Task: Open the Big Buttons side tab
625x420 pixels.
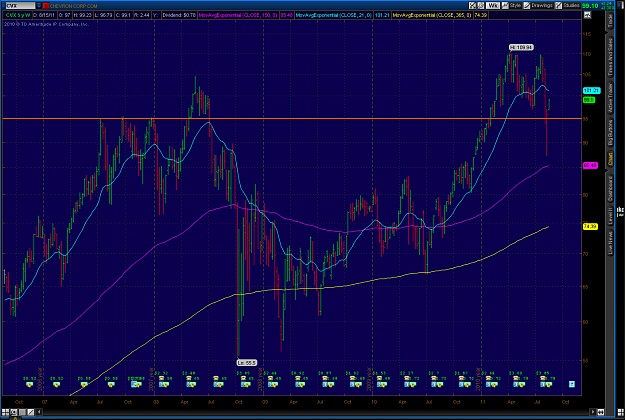Action: pyautogui.click(x=610, y=133)
